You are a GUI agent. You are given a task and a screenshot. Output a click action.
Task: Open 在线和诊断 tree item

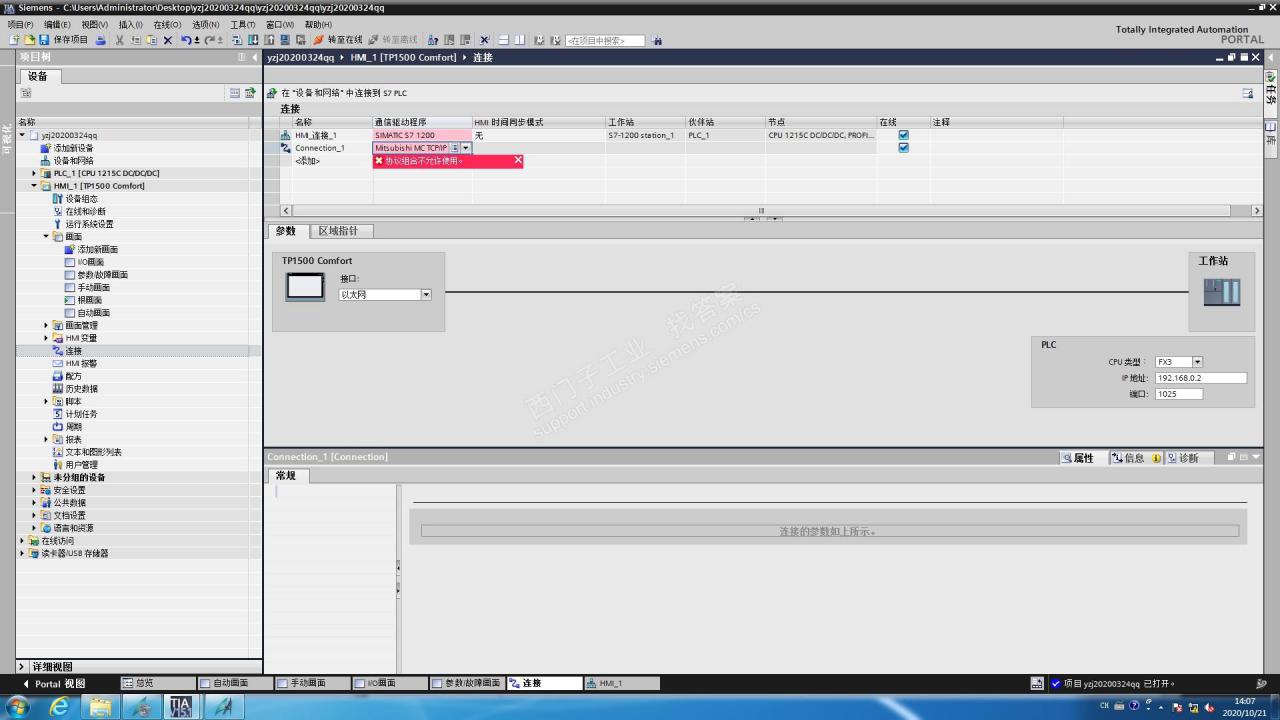click(85, 211)
